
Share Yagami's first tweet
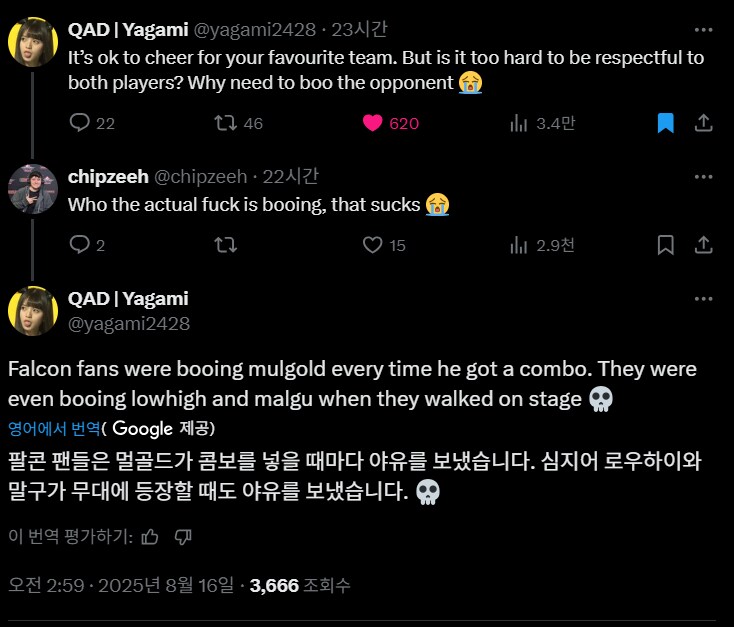703,123
